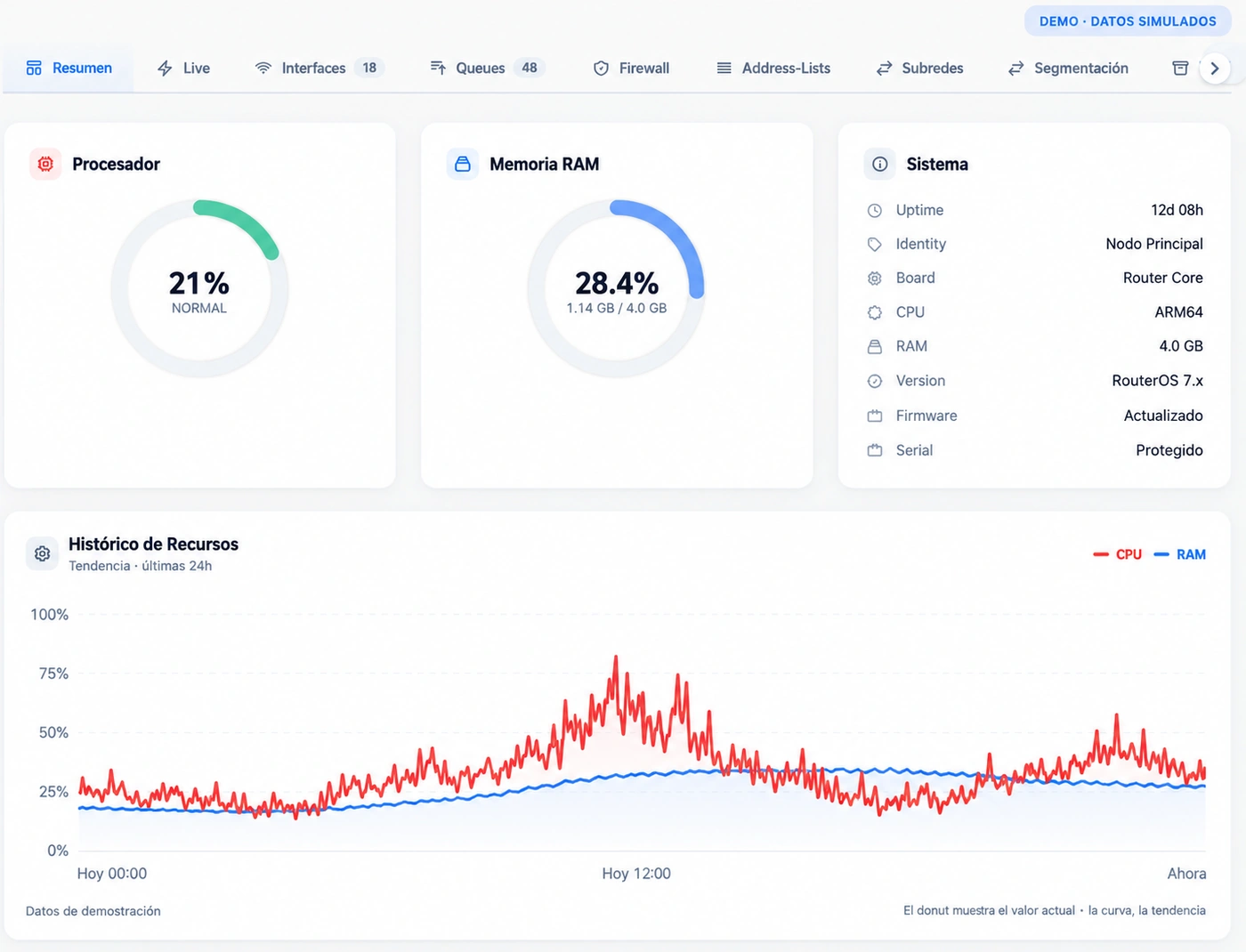Click the Subredes swap arrows icon

click(x=884, y=69)
